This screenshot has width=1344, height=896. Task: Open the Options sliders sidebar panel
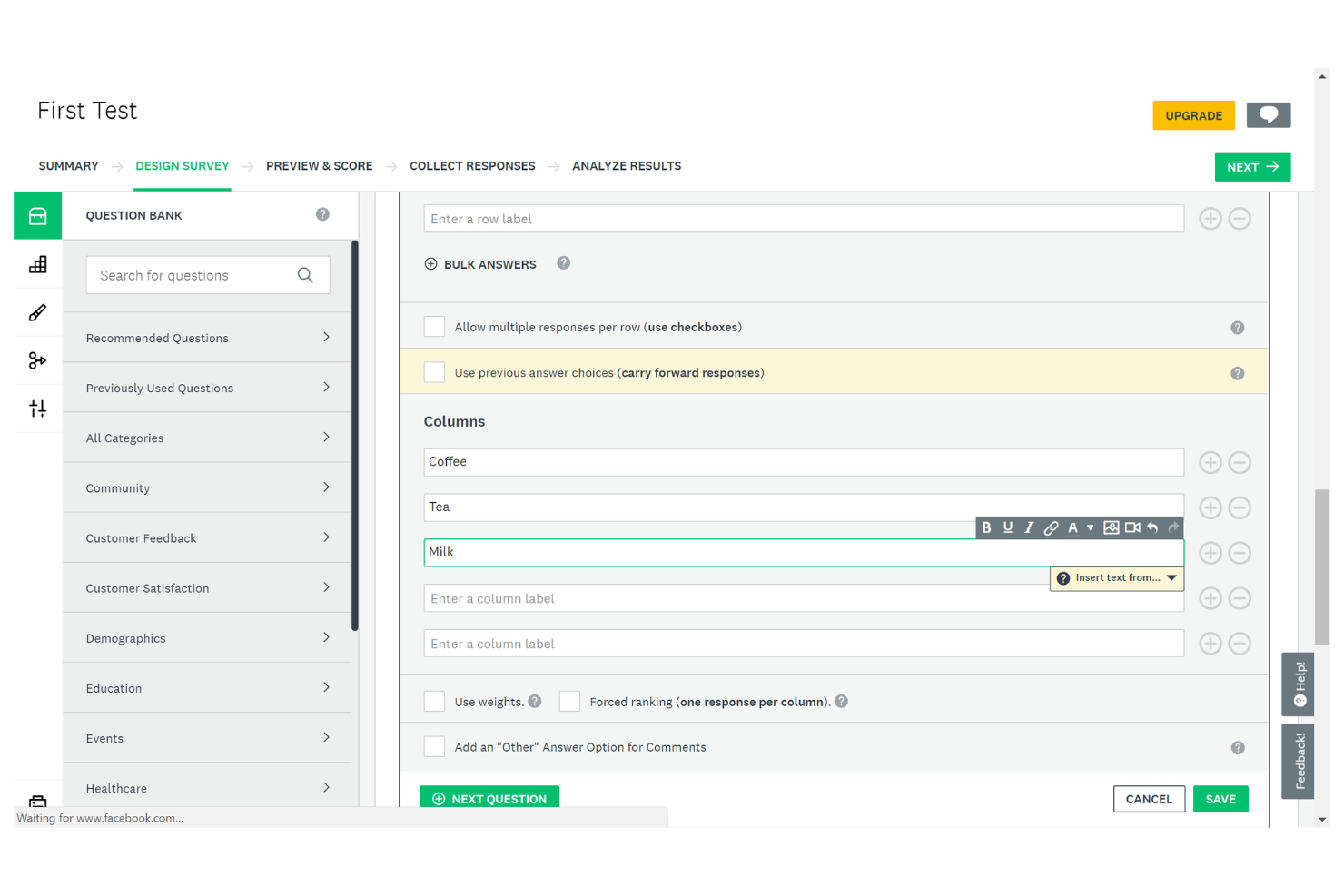[37, 409]
